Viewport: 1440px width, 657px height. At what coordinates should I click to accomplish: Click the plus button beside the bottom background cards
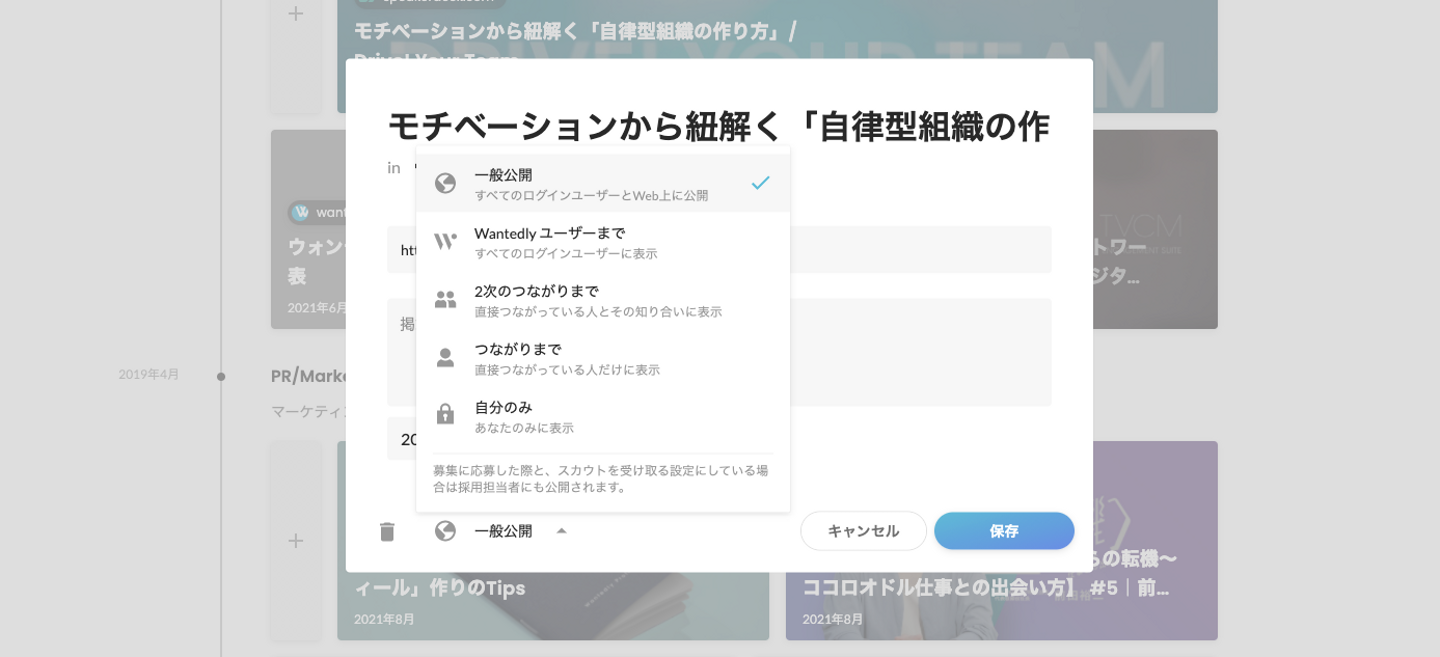click(296, 541)
